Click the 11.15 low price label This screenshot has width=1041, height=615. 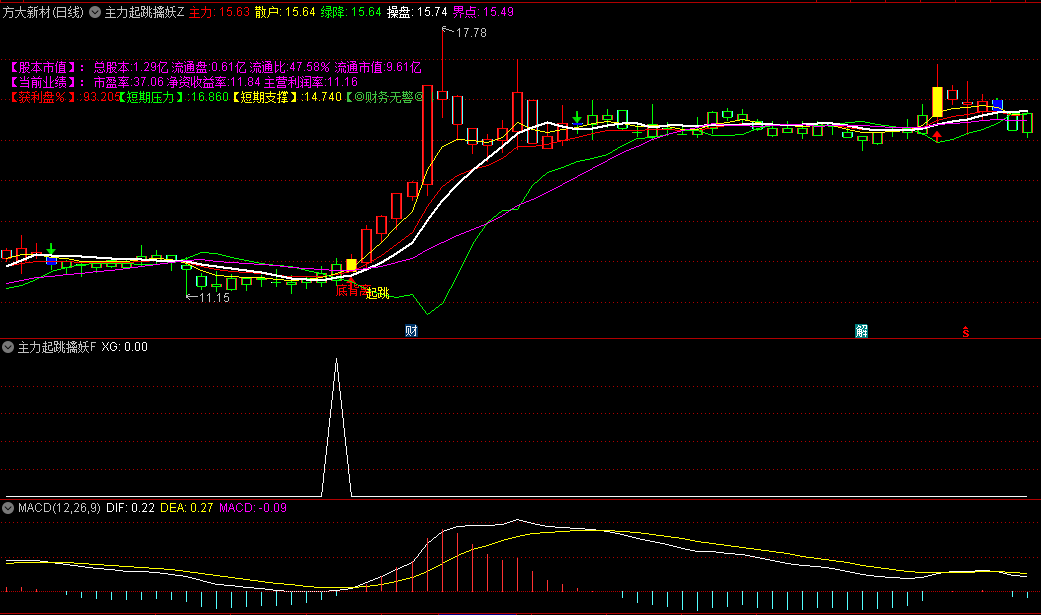213,297
